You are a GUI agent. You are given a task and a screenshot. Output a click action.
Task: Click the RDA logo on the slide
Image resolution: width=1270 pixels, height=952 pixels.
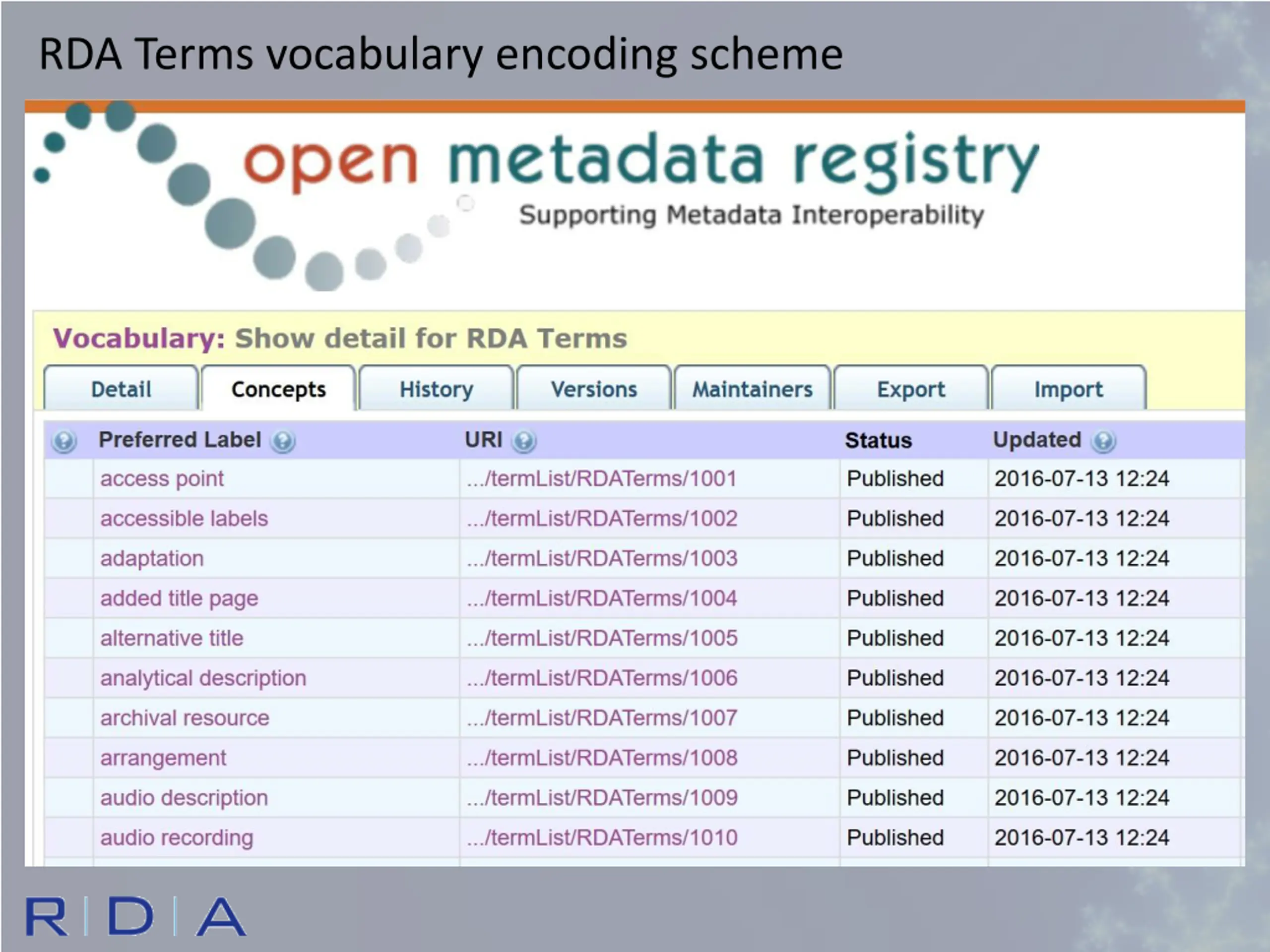tap(135, 916)
